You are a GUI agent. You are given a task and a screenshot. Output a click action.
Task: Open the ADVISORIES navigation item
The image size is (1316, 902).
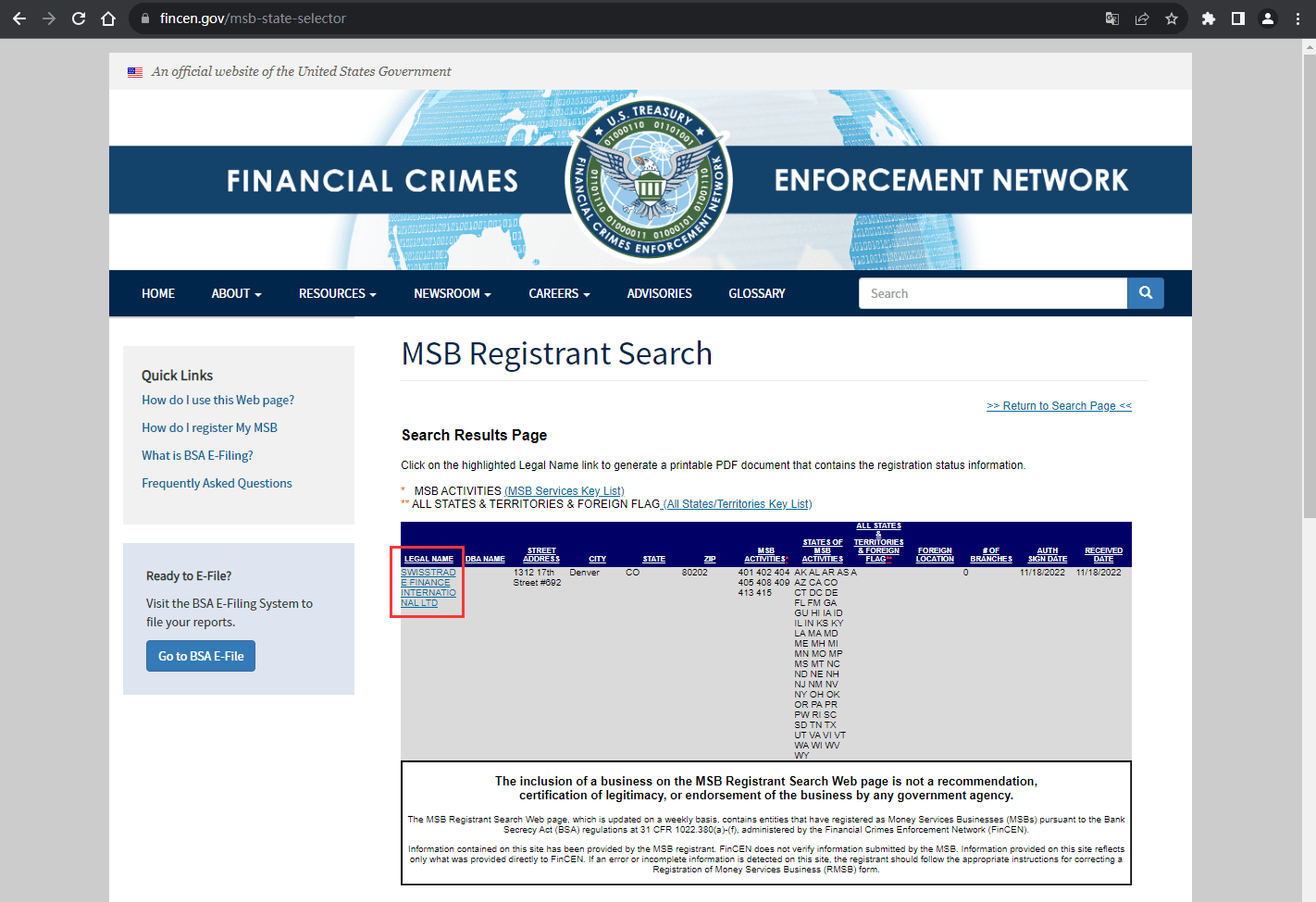point(660,293)
